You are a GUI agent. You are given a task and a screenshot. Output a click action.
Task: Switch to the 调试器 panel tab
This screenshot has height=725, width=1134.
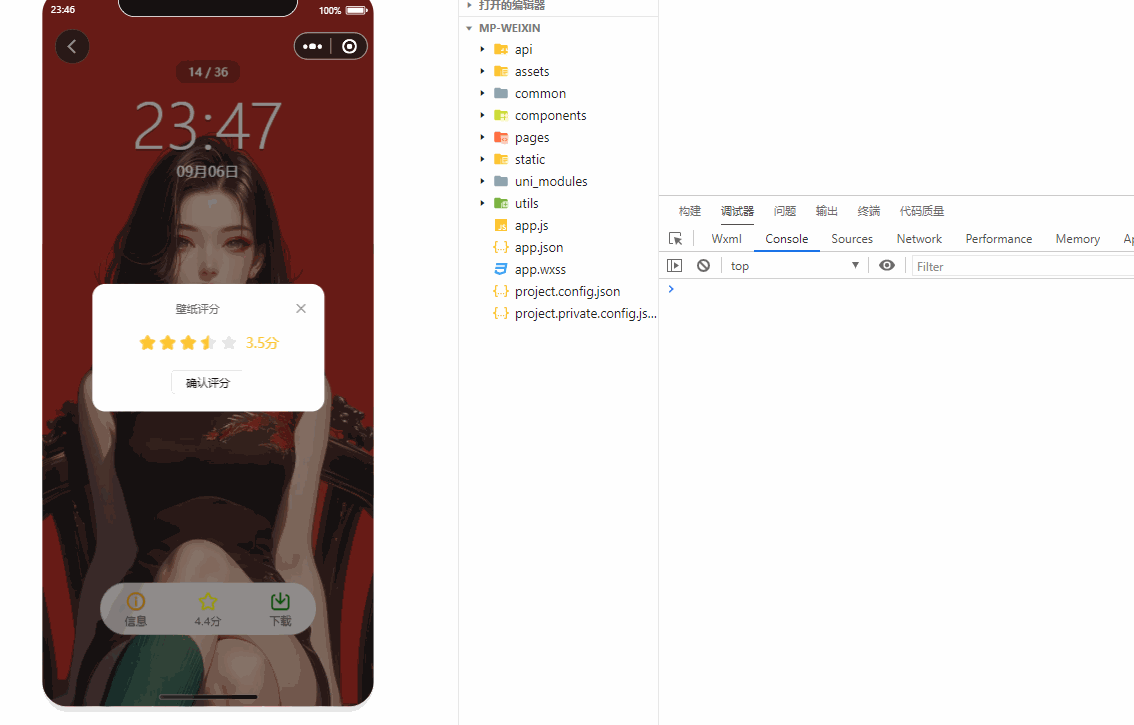(x=737, y=211)
